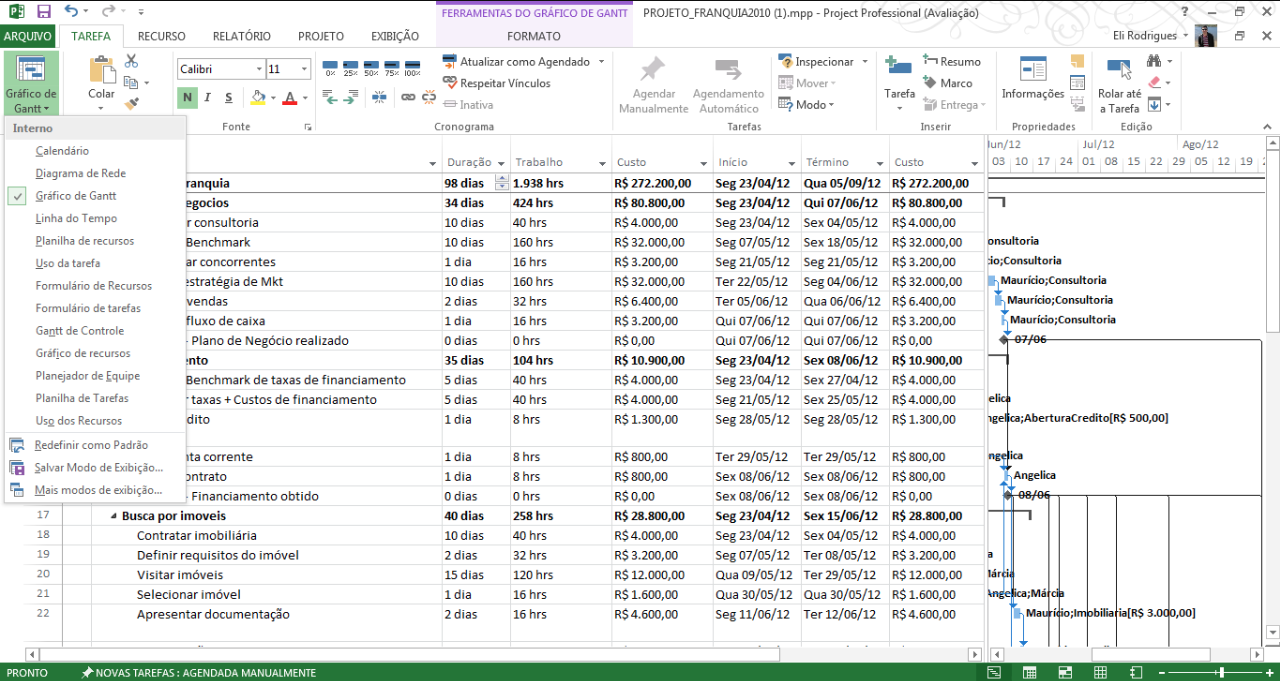Mark task as 50% complete
Screen dimensions: 1280x681
pyautogui.click(x=371, y=69)
